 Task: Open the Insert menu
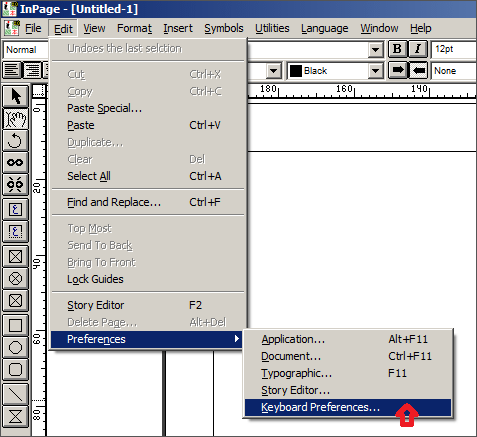pos(178,28)
